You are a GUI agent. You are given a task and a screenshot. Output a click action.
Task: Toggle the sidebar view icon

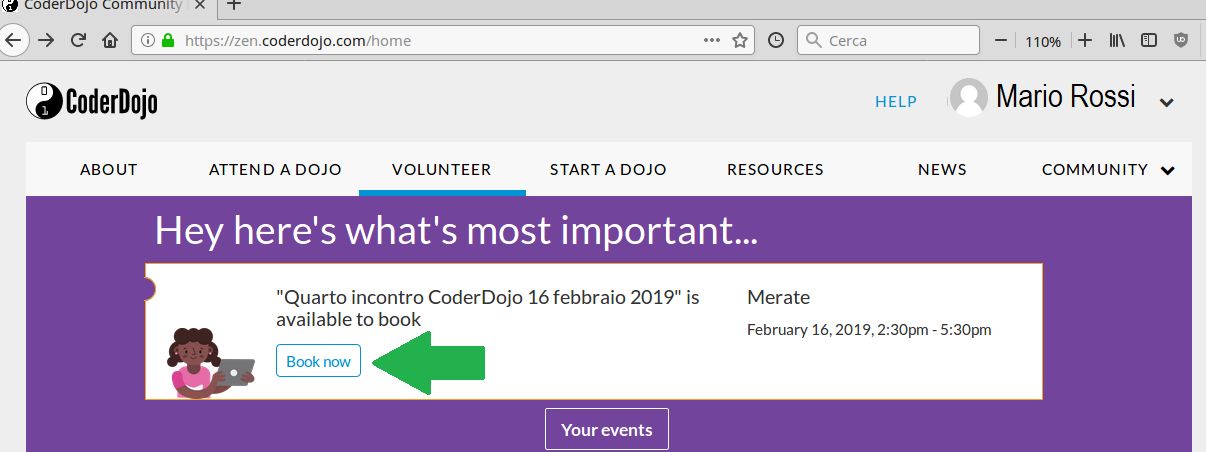pos(1149,41)
